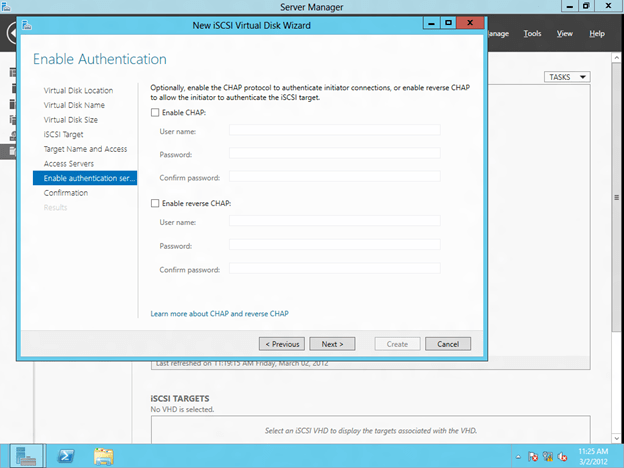The width and height of the screenshot is (624, 468).
Task: Click the Action Center flag tray icon
Action: pyautogui.click(x=535, y=456)
